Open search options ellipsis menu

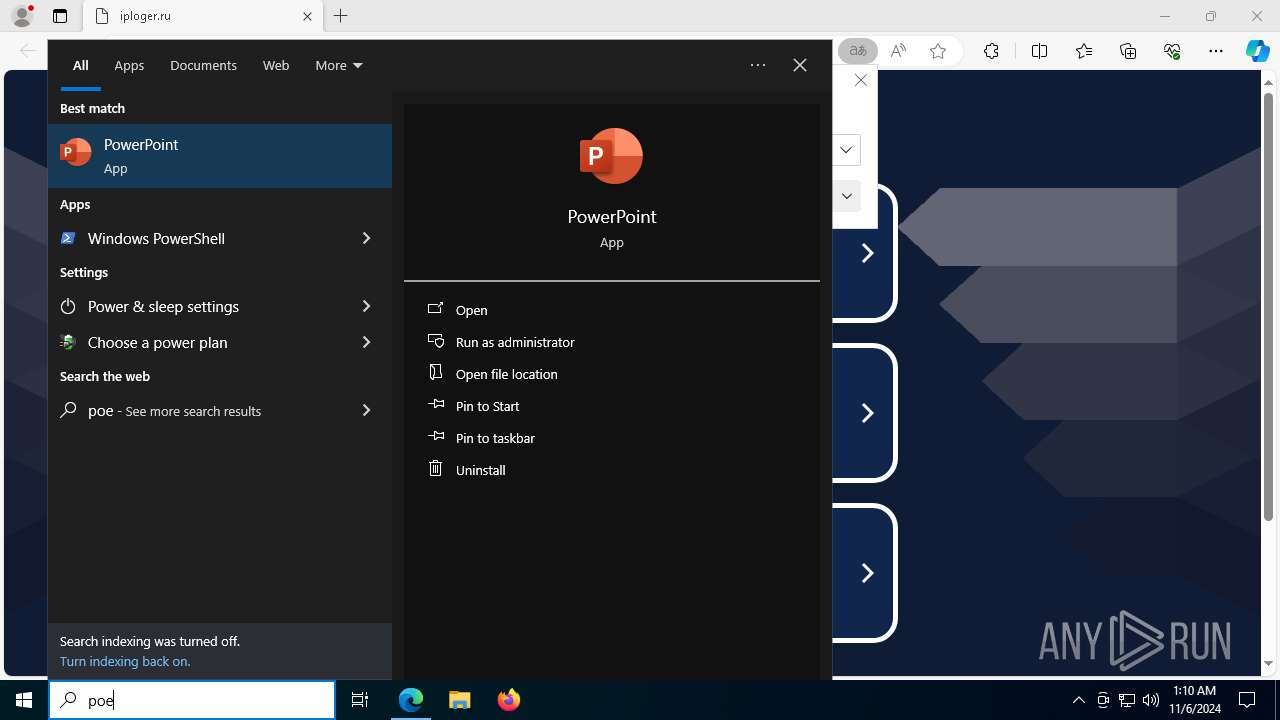pyautogui.click(x=758, y=65)
